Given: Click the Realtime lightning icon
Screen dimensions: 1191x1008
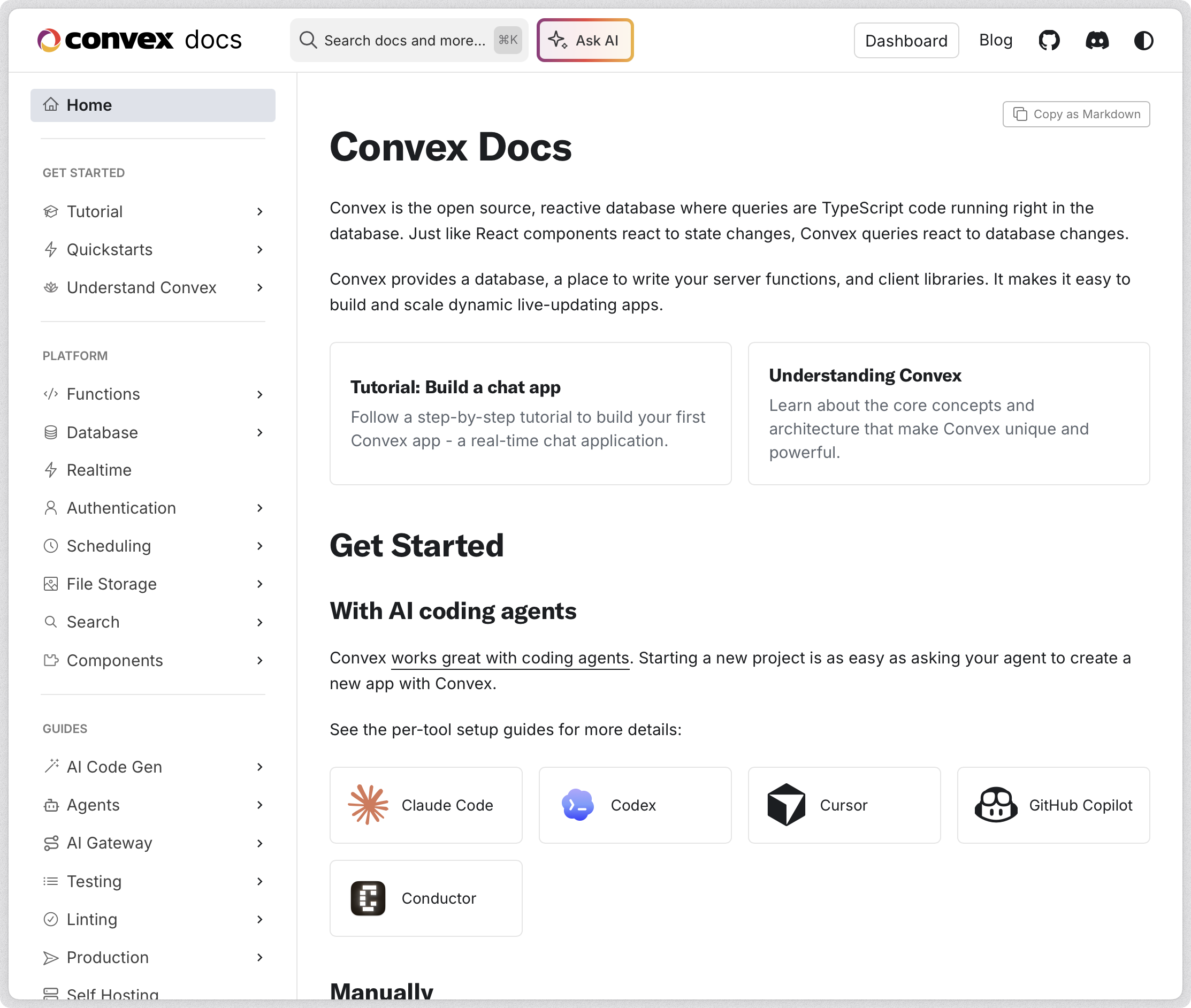Looking at the screenshot, I should 51,470.
